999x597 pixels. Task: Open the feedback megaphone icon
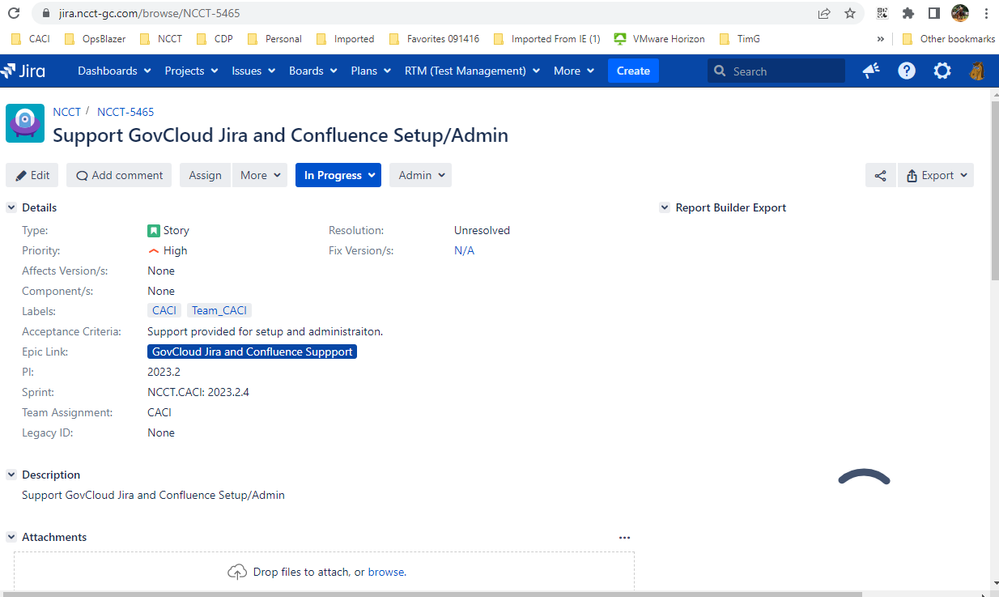tap(871, 71)
